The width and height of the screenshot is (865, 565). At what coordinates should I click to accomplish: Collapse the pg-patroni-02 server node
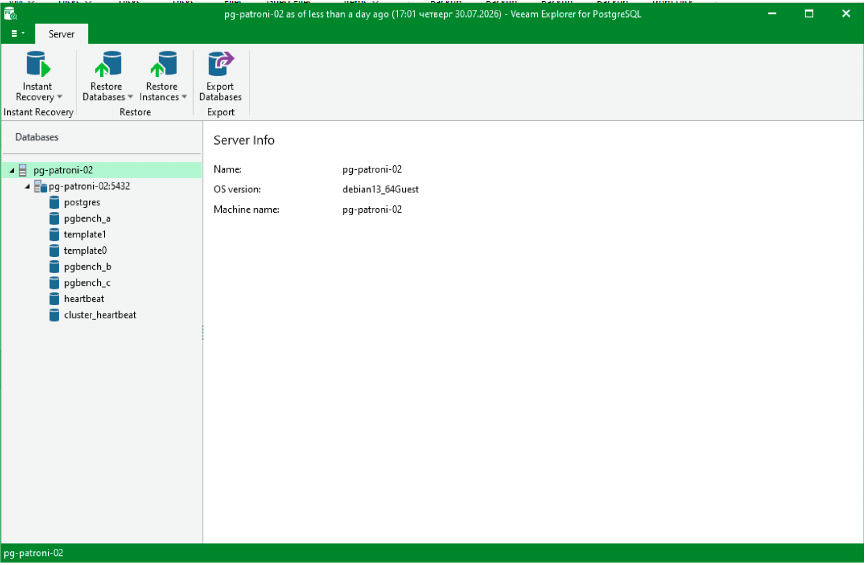(x=12, y=170)
